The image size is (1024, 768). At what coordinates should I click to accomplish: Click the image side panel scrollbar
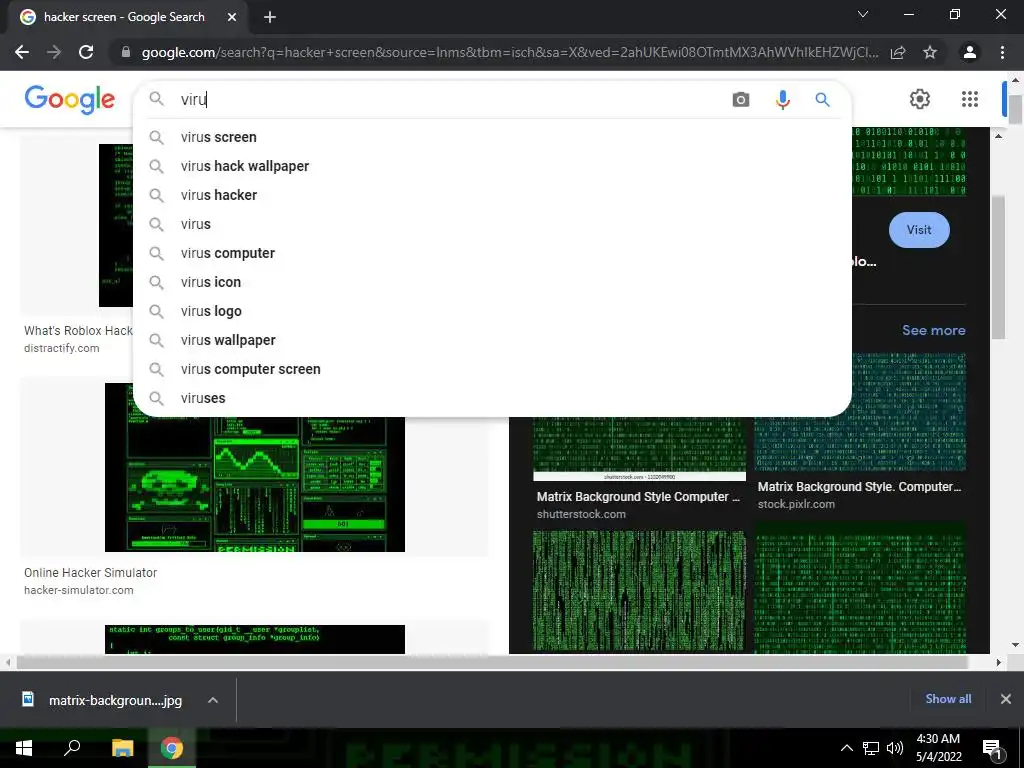pyautogui.click(x=998, y=267)
